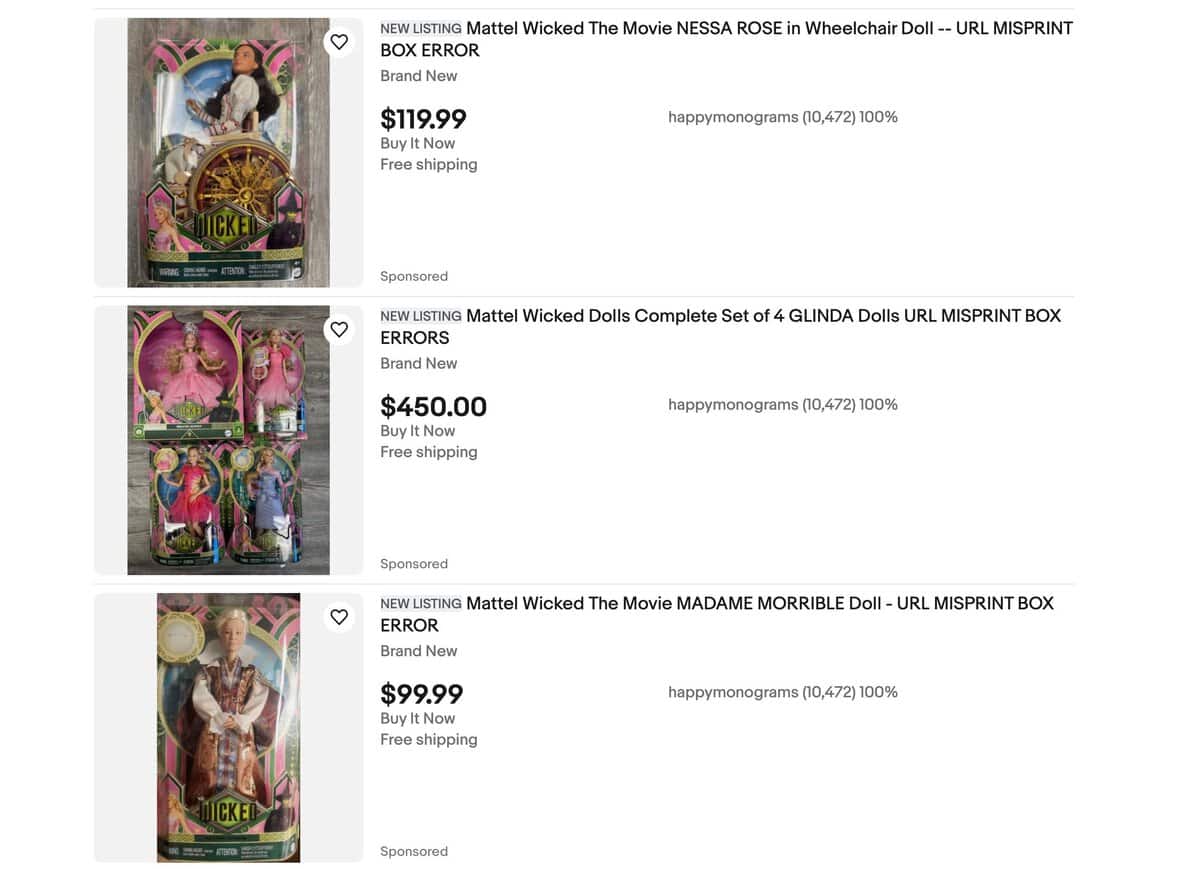The height and width of the screenshot is (869, 1200).
Task: Click the Madame Morrible doll thumbnail image
Action: point(228,728)
